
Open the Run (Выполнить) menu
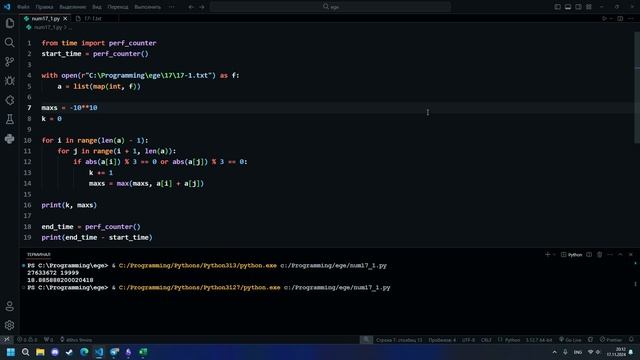[148, 7]
